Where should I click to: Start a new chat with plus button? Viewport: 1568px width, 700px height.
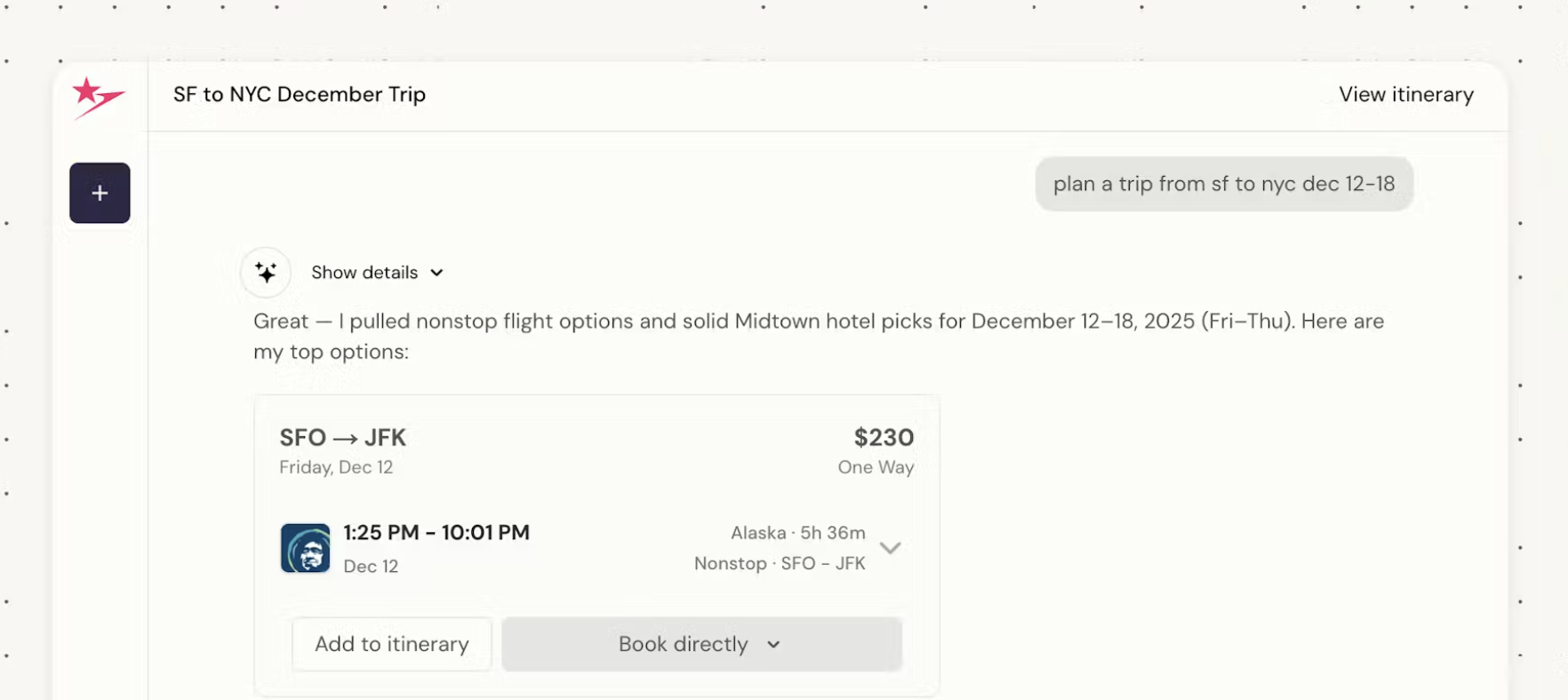100,193
